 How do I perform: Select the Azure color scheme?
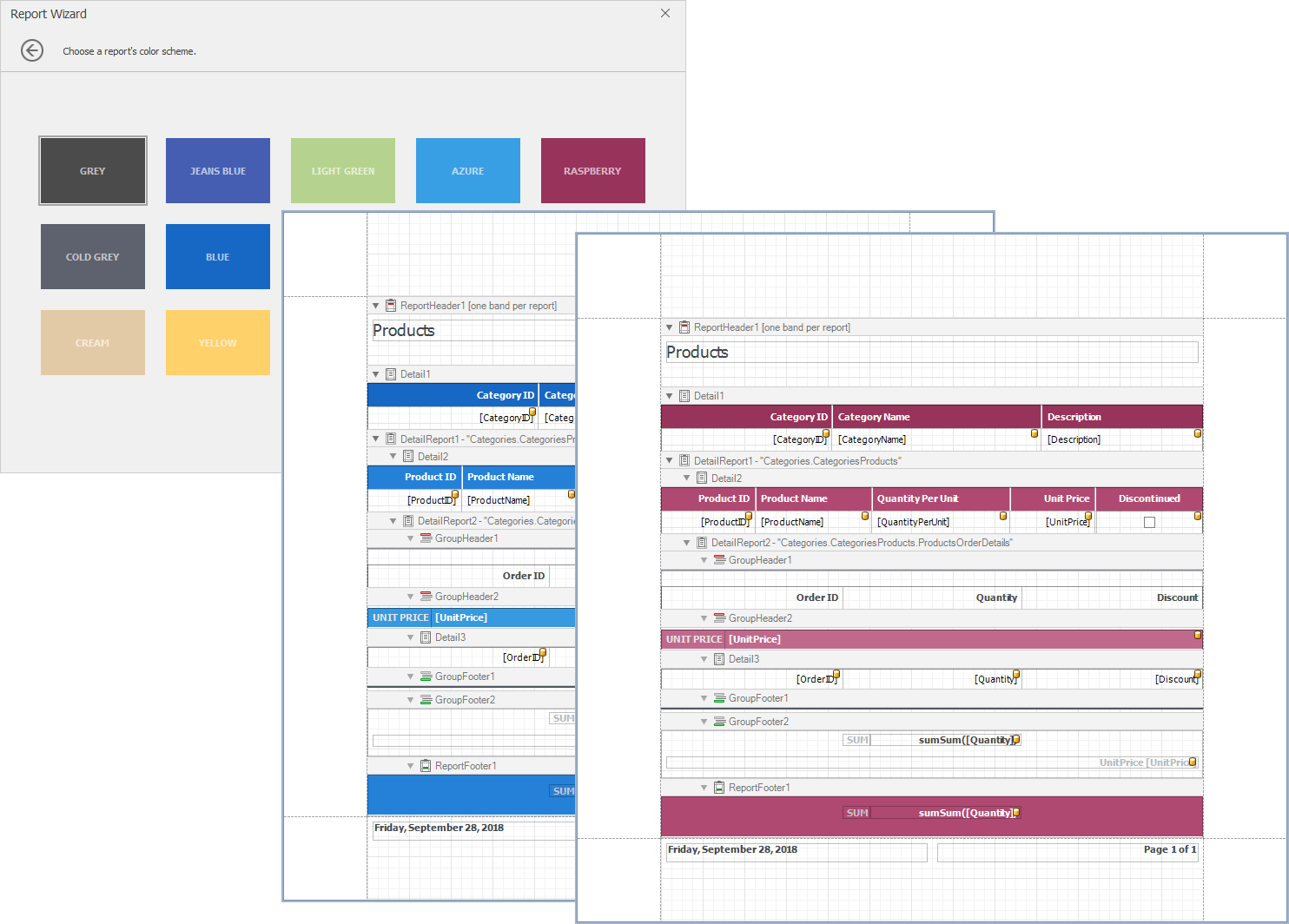[468, 170]
